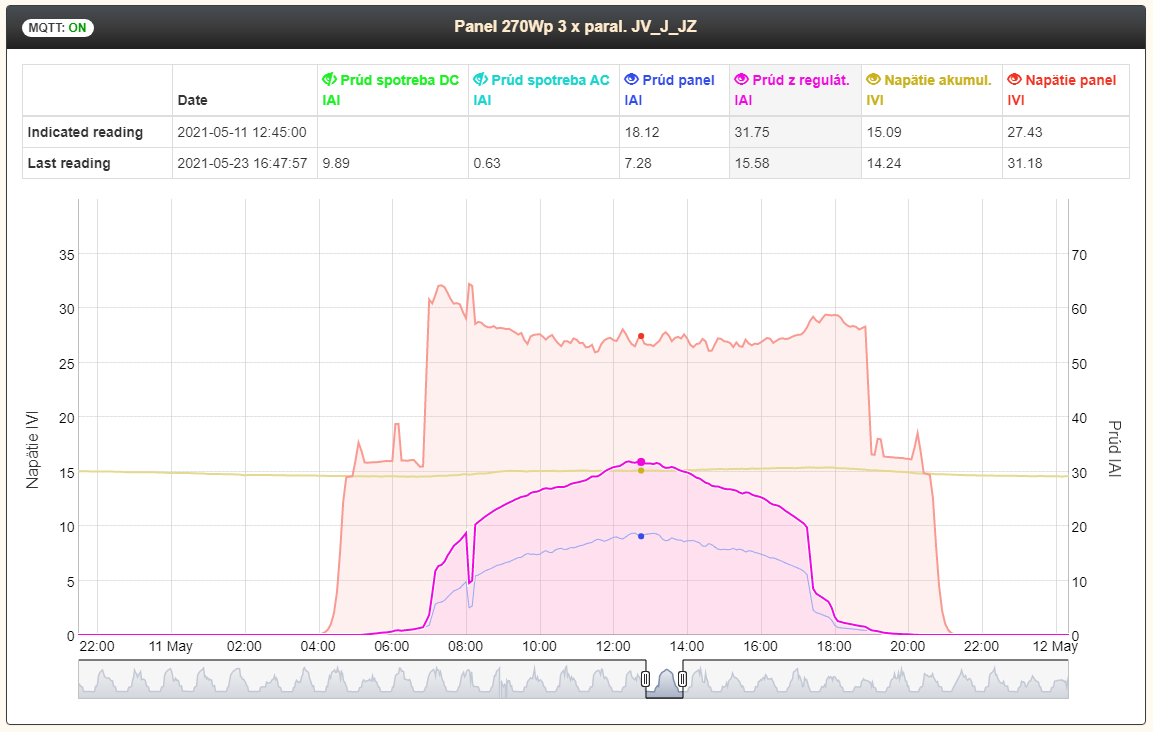Viewport: 1153px width, 732px height.
Task: Click the indicated value '18.12'
Action: coord(642,132)
